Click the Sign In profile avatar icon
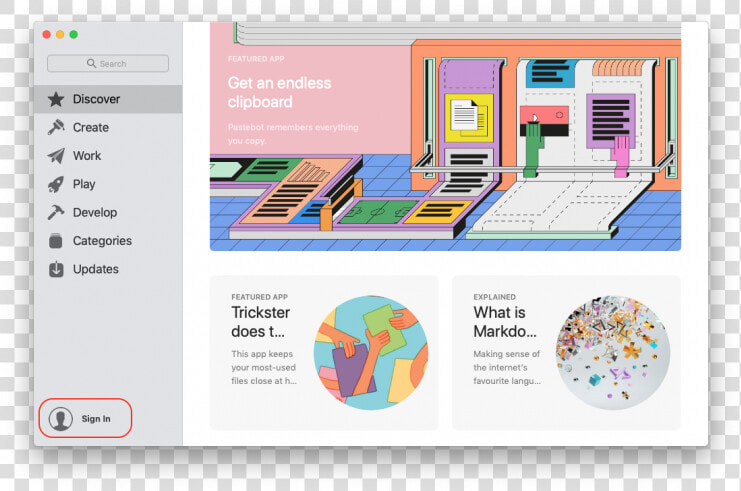This screenshot has height=491, width=741. (60, 419)
